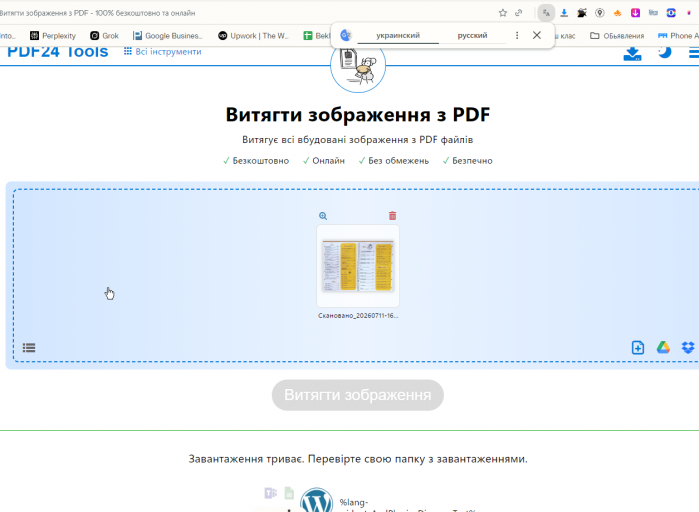Open the Perplexity bookmark

click(53, 36)
